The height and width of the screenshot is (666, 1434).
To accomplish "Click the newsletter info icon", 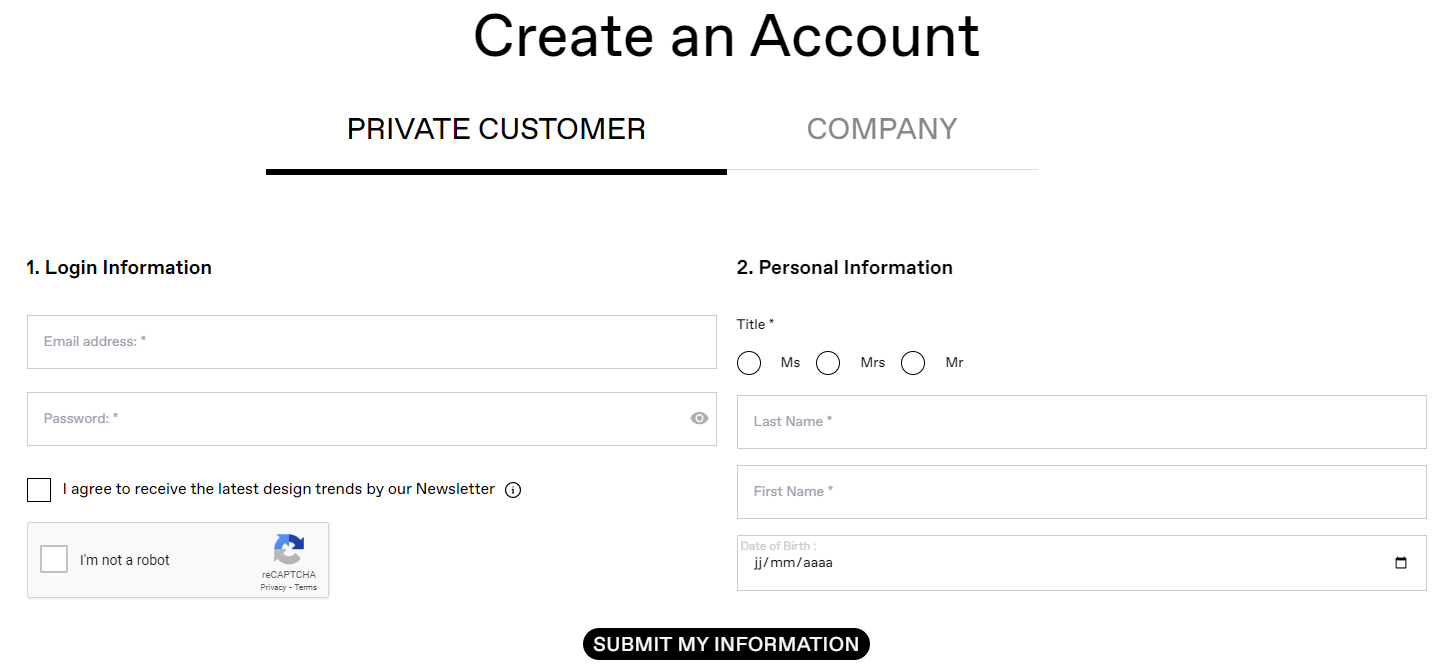I will tap(513, 490).
